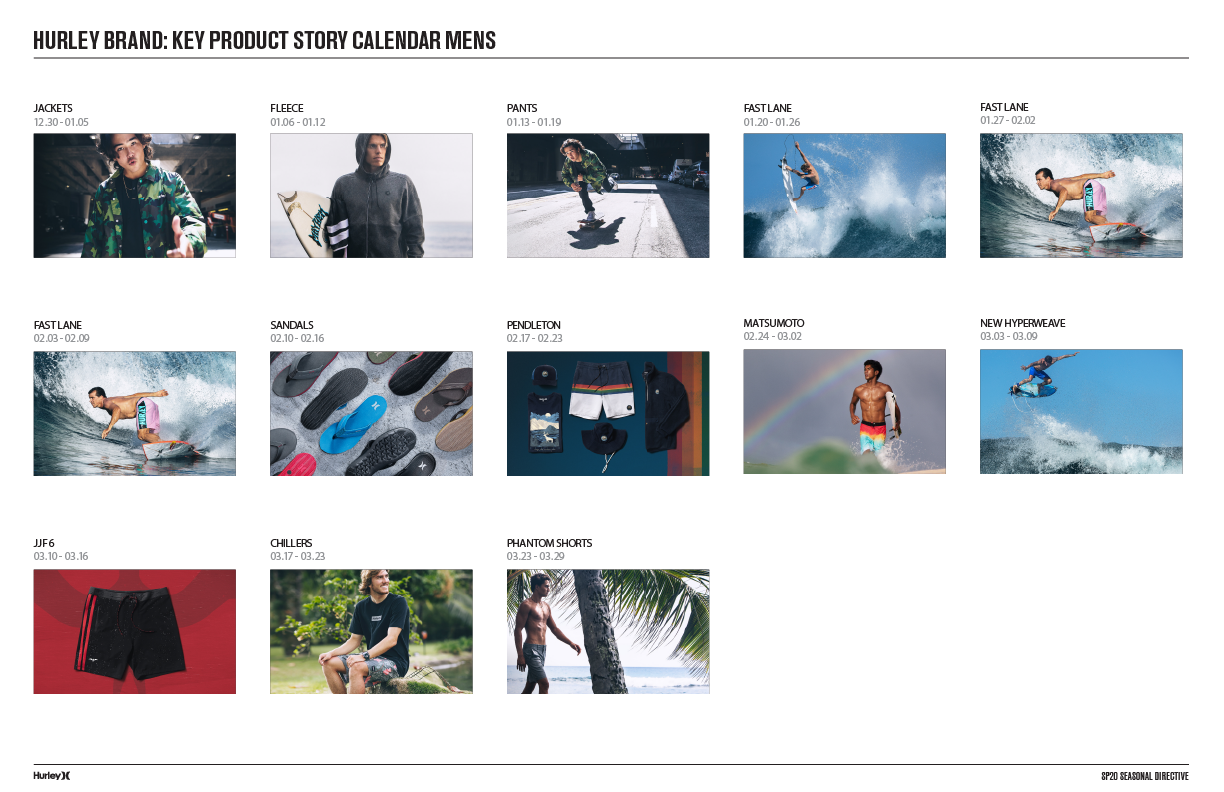The height and width of the screenshot is (792, 1224).
Task: Click the date range '12.30 - 01.05'
Action: [61, 122]
